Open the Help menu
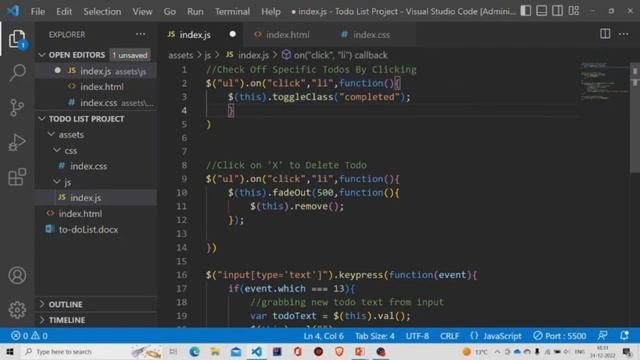640x360 pixels. (x=271, y=11)
